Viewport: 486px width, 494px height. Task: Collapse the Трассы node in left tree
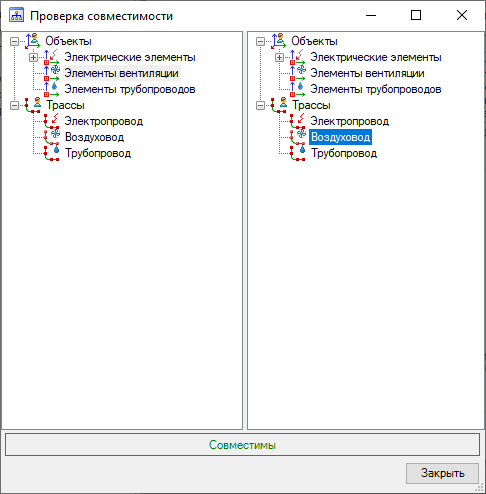(14, 105)
